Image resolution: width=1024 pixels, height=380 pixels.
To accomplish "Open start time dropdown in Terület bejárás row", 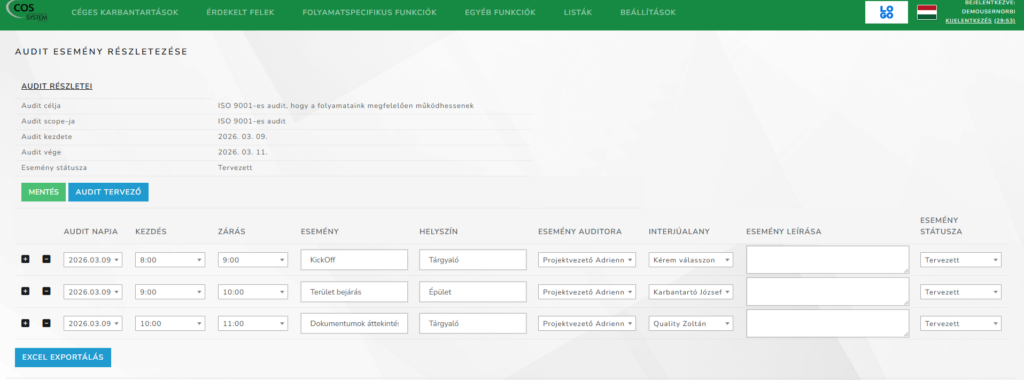I will pyautogui.click(x=170, y=292).
